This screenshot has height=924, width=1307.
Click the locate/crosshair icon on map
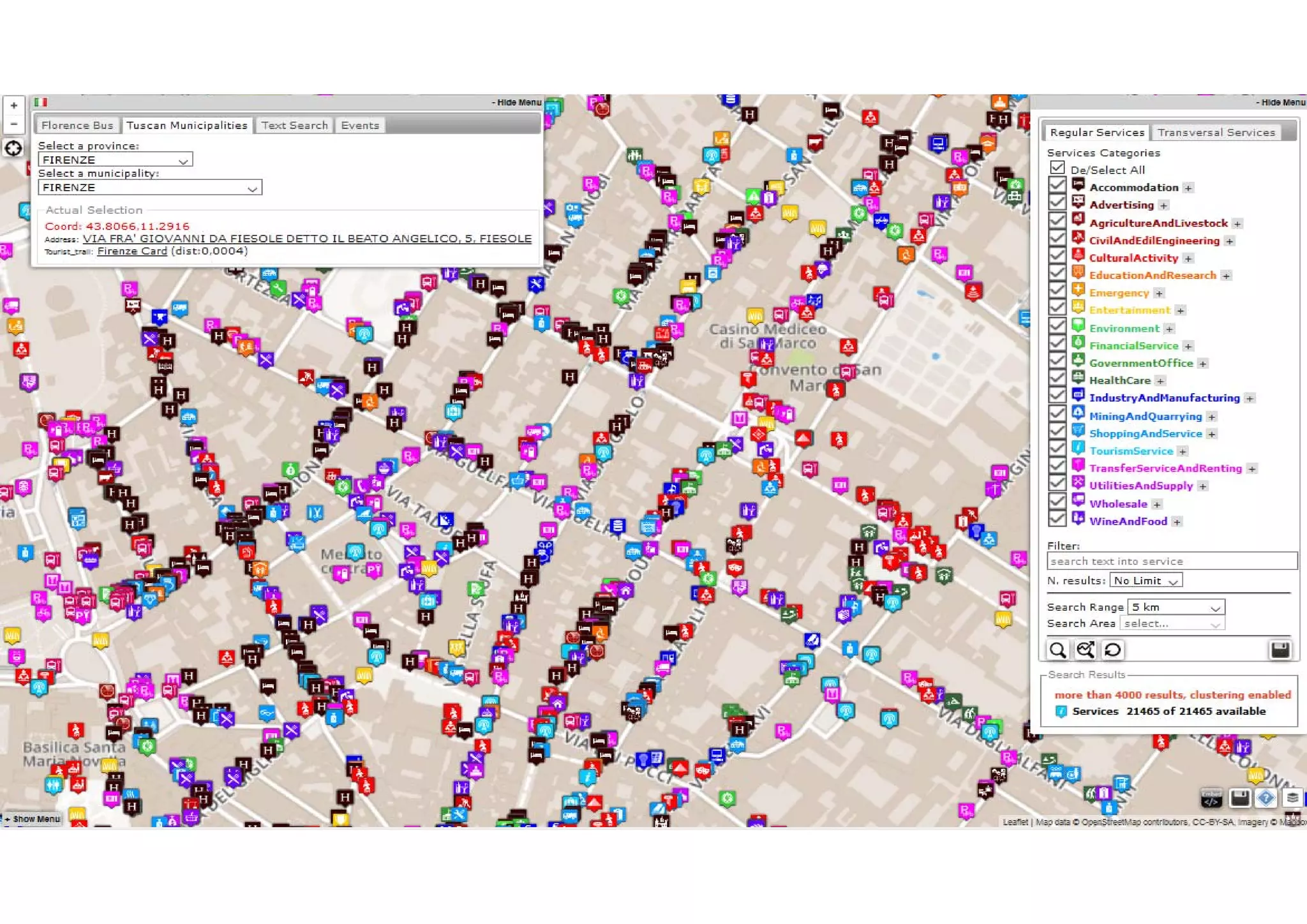(x=13, y=149)
